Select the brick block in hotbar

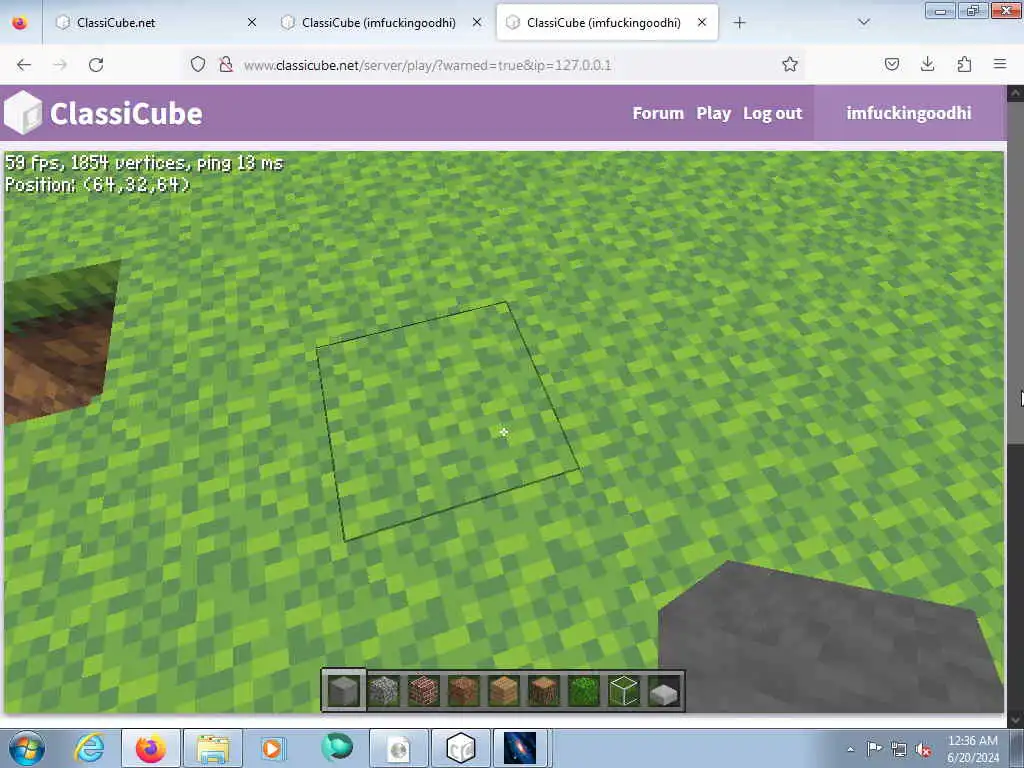point(423,690)
